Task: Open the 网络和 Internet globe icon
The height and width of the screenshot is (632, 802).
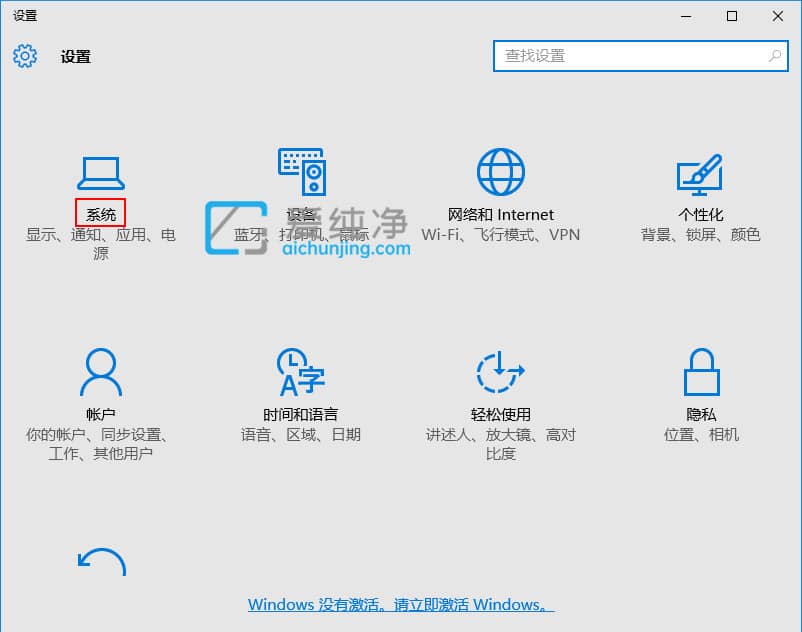Action: [501, 172]
